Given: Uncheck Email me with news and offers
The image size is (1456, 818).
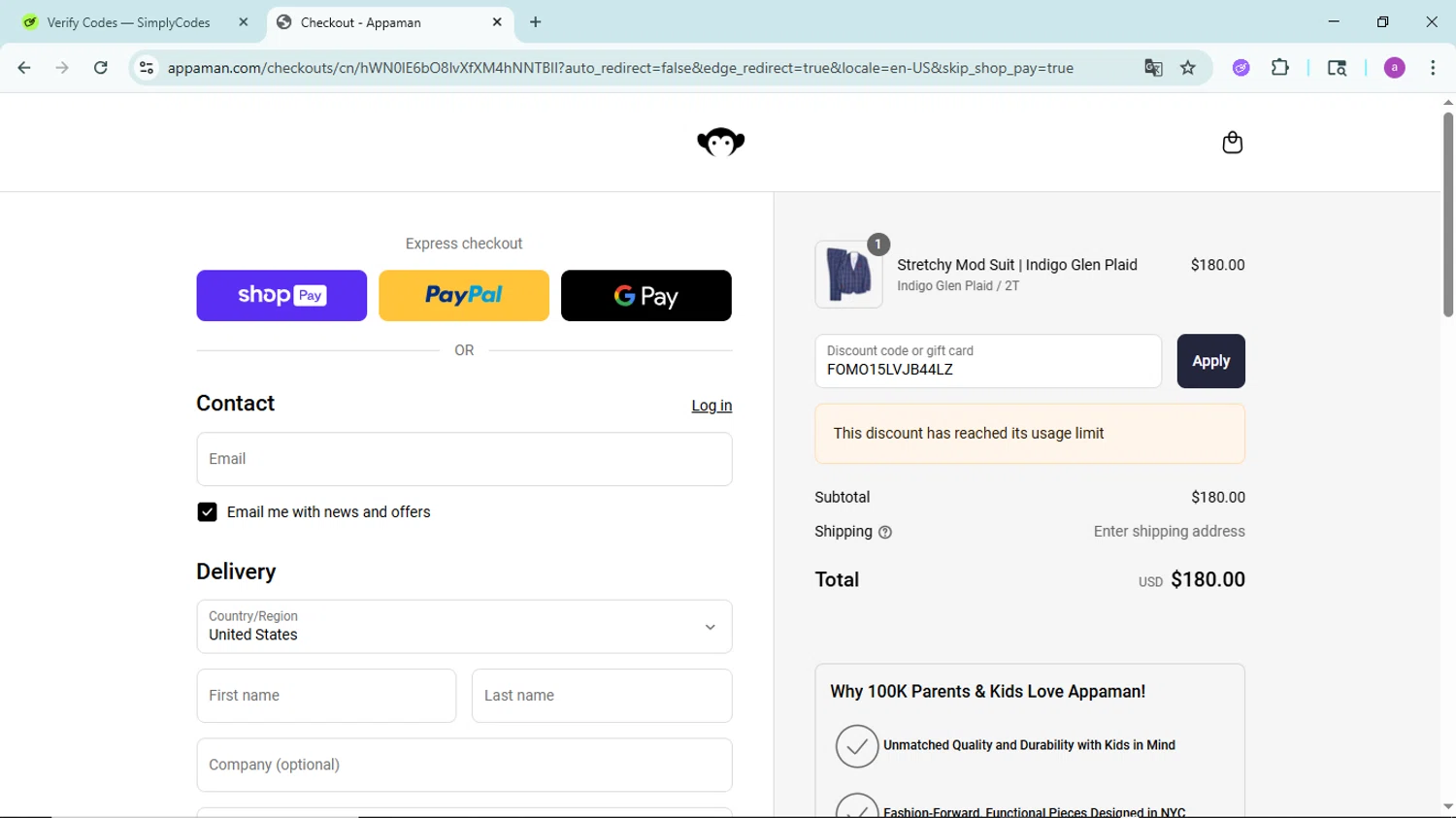Looking at the screenshot, I should pyautogui.click(x=207, y=512).
